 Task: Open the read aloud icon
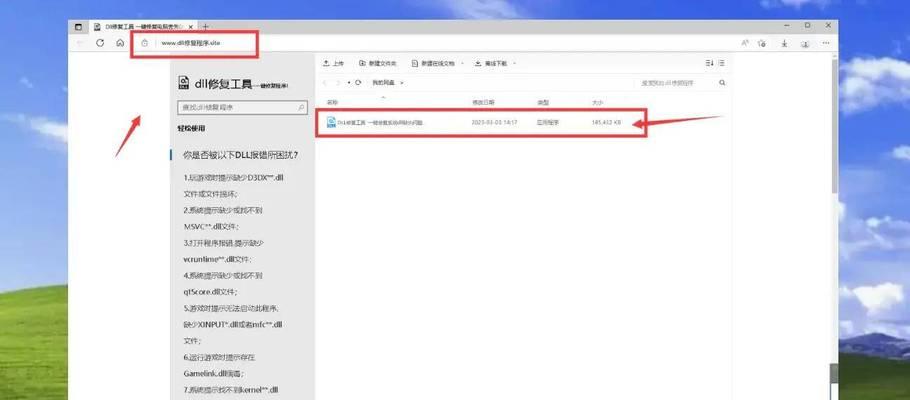coord(745,43)
